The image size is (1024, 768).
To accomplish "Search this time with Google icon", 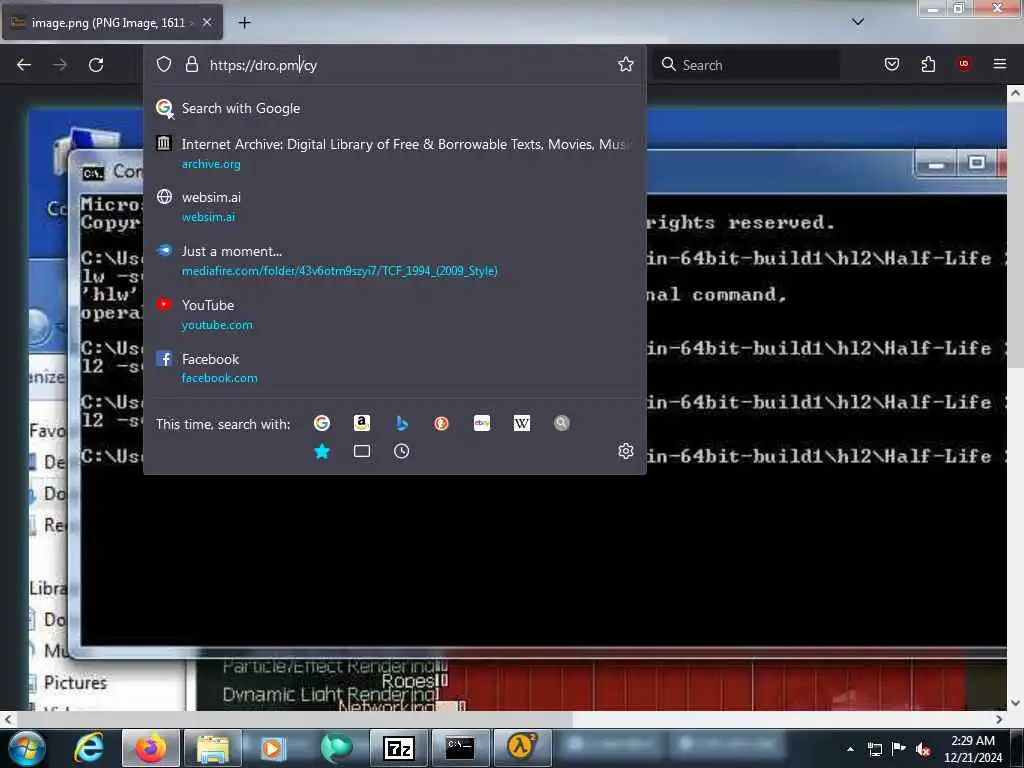I will (322, 423).
